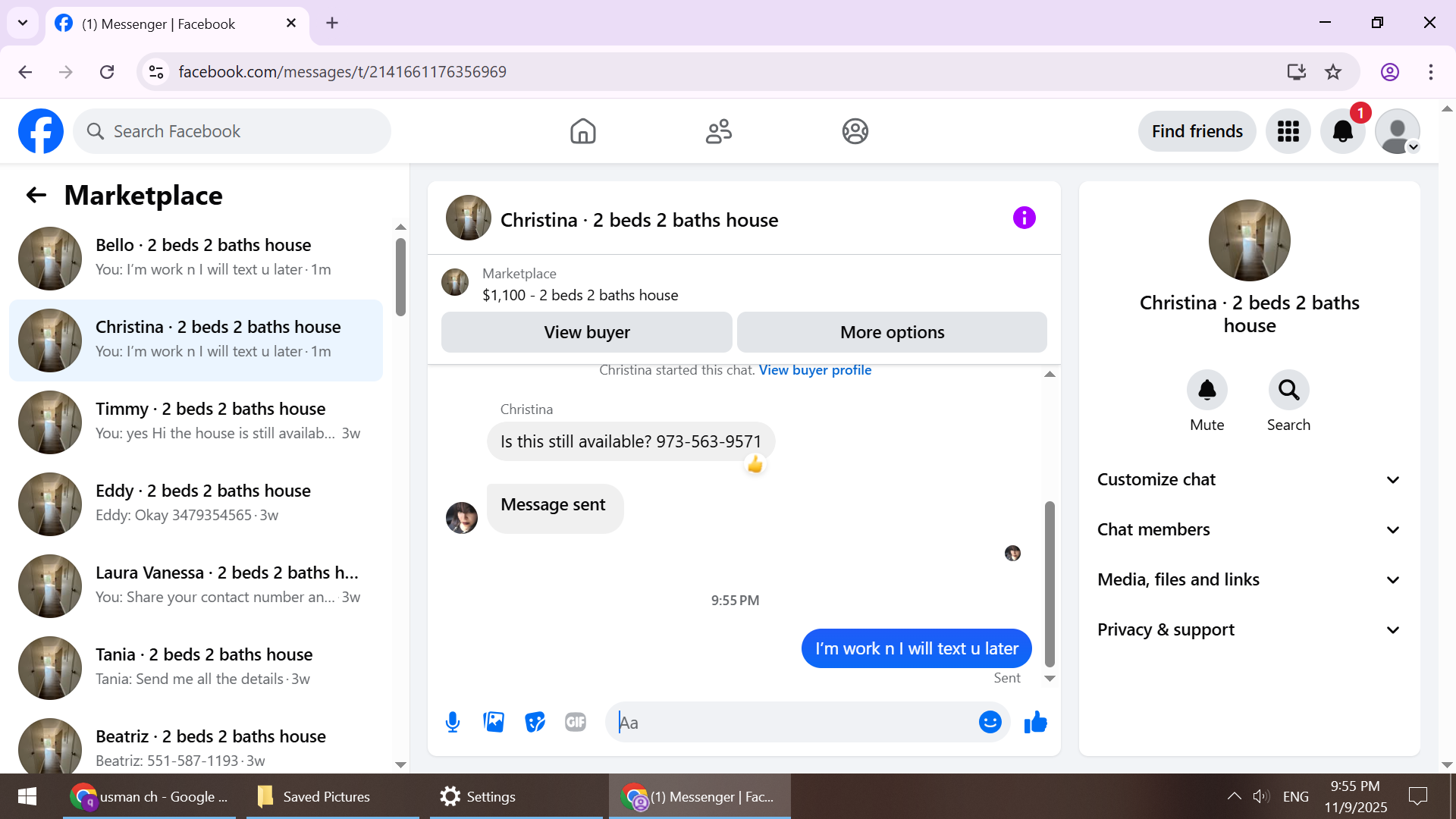Send a thumbs-up like

[x=1035, y=723]
